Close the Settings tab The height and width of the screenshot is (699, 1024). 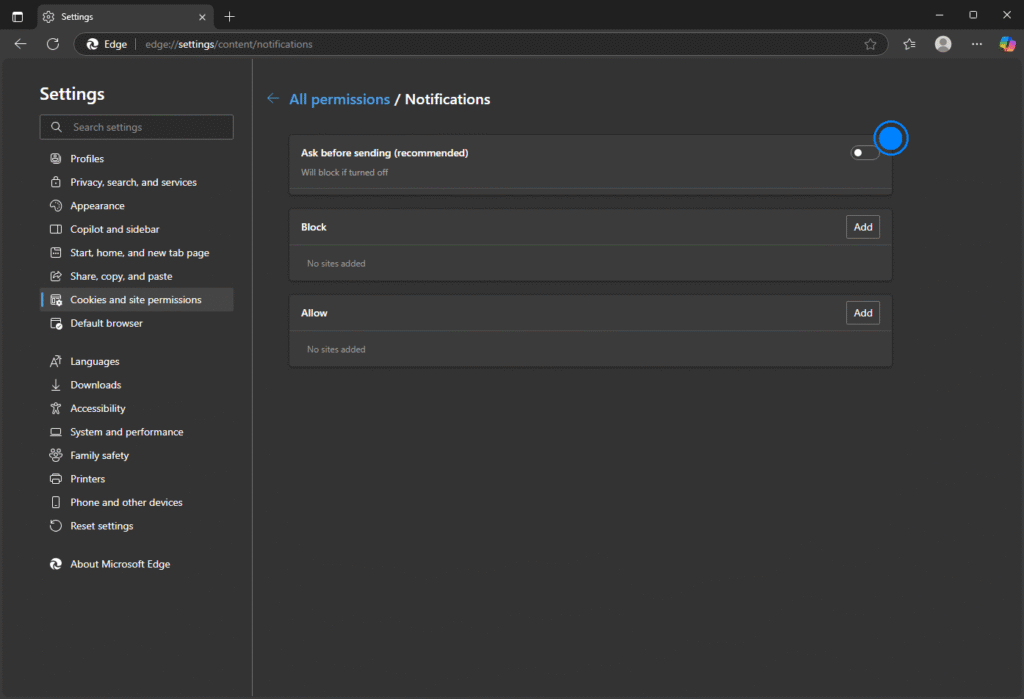point(201,17)
